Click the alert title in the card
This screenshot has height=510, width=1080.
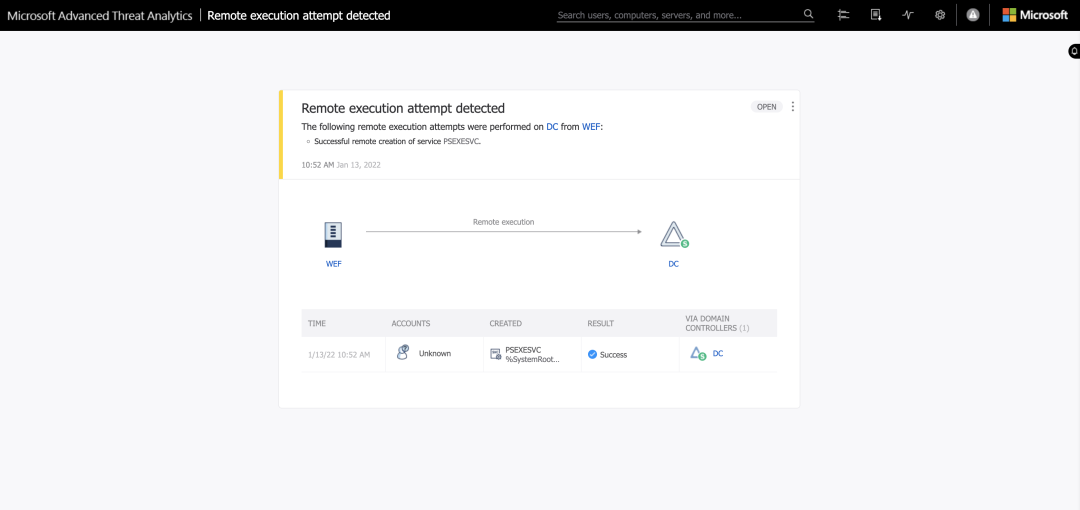point(403,108)
